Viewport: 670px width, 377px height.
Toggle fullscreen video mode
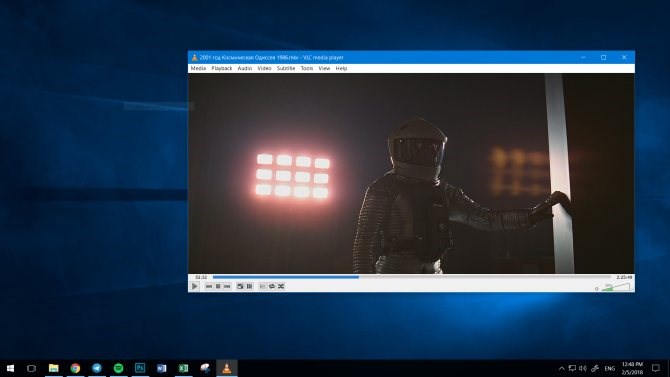[x=240, y=286]
